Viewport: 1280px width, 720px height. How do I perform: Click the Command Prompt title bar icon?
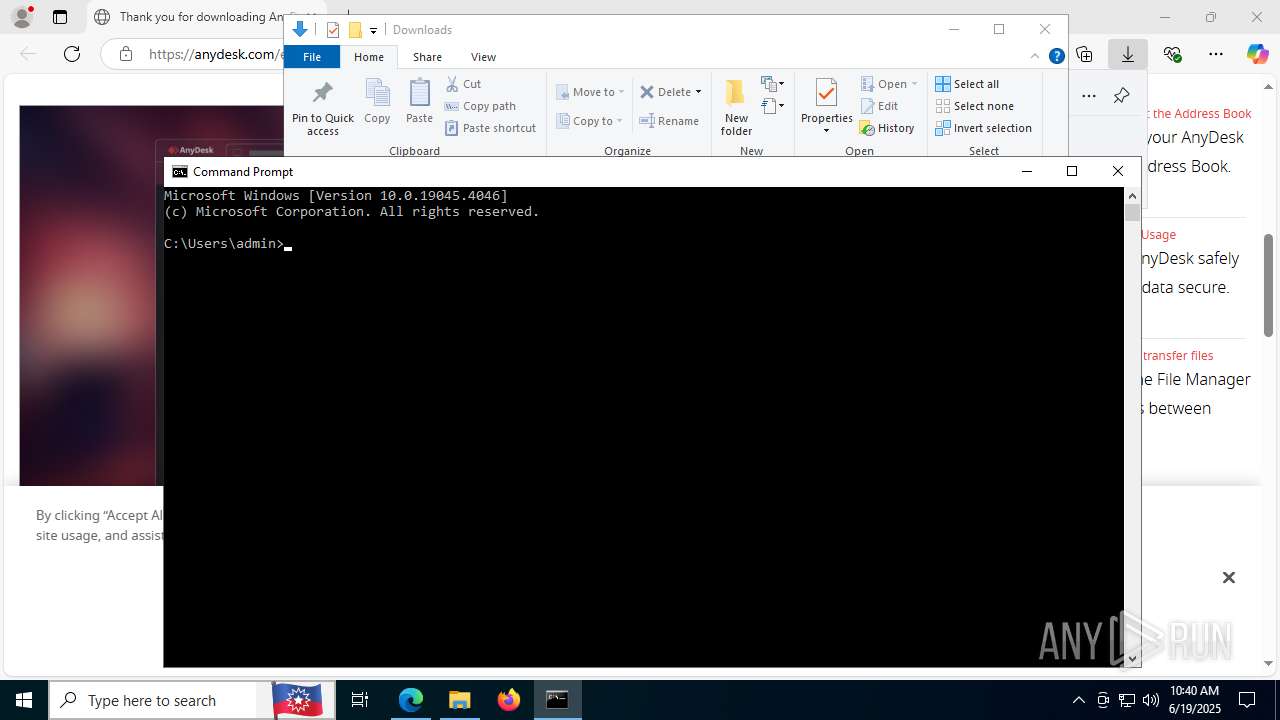point(180,172)
